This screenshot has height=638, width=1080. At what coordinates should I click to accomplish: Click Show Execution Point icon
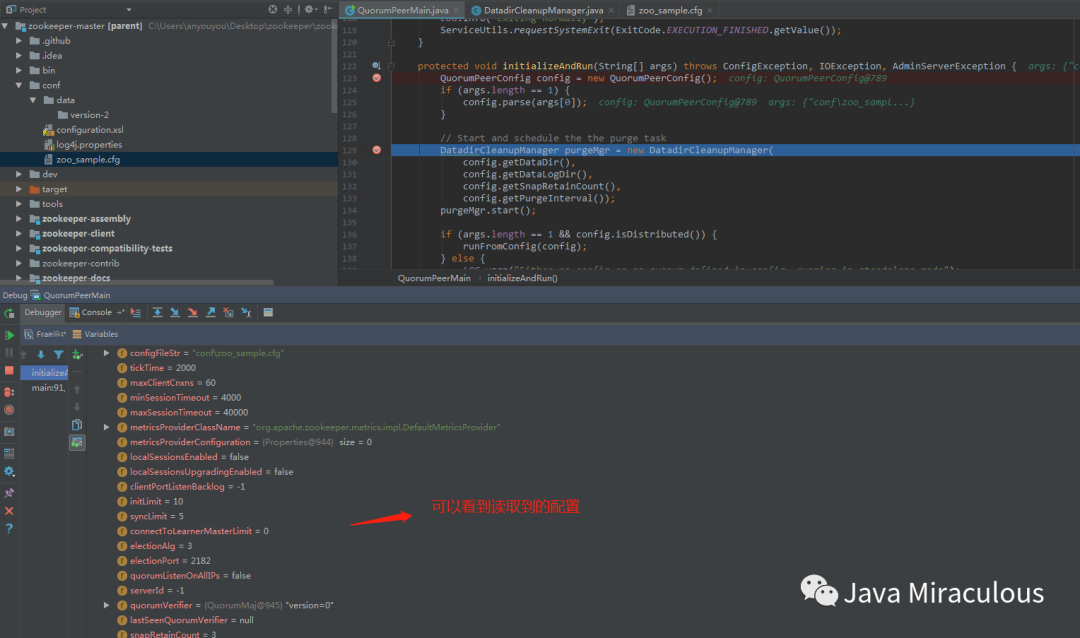pos(136,313)
